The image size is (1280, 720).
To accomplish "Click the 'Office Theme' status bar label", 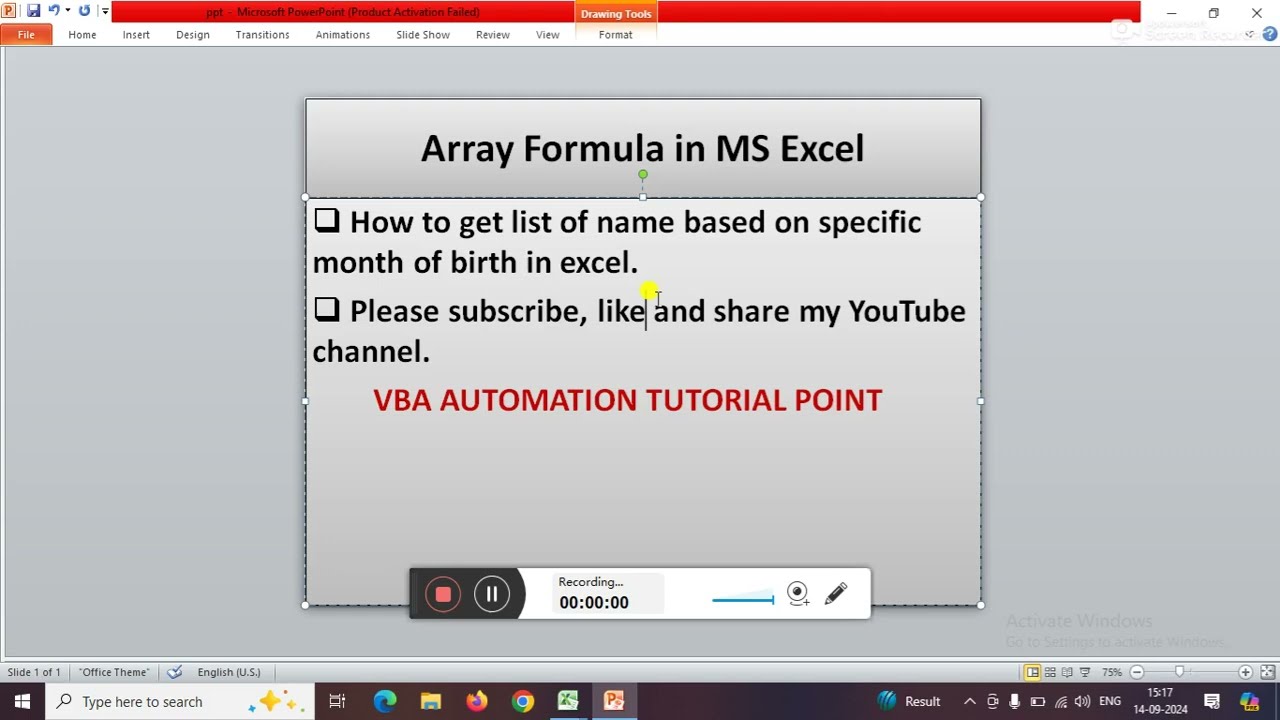I will 114,672.
